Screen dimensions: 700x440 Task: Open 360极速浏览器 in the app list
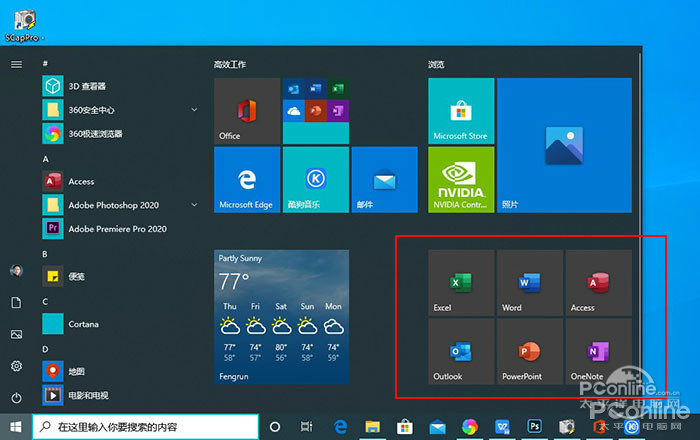coord(121,133)
